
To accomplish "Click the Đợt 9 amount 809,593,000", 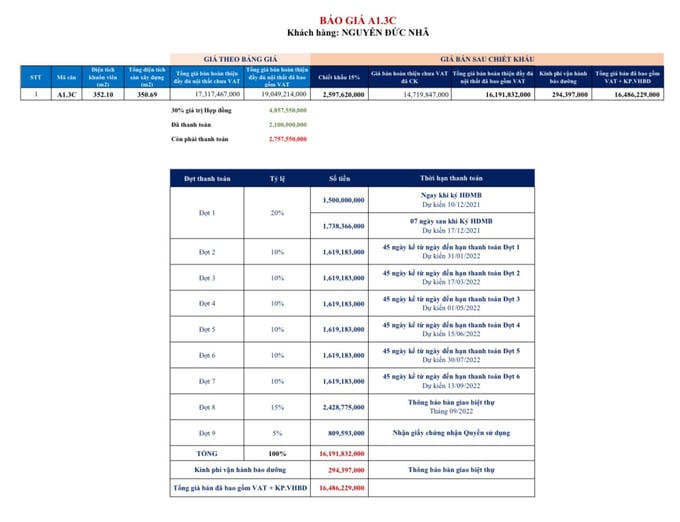I will tap(343, 434).
